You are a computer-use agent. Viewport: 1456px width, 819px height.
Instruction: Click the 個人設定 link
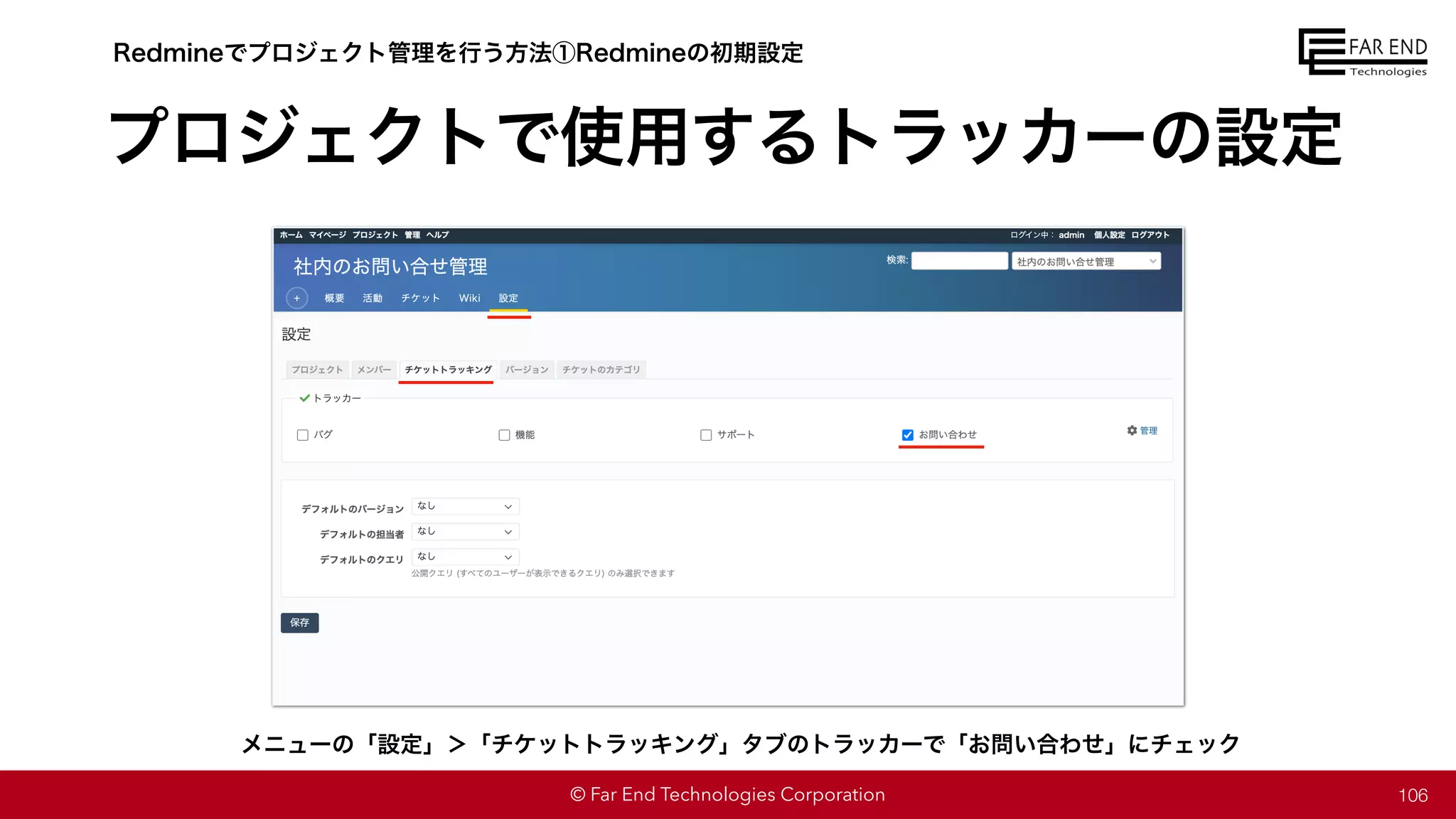(1109, 235)
